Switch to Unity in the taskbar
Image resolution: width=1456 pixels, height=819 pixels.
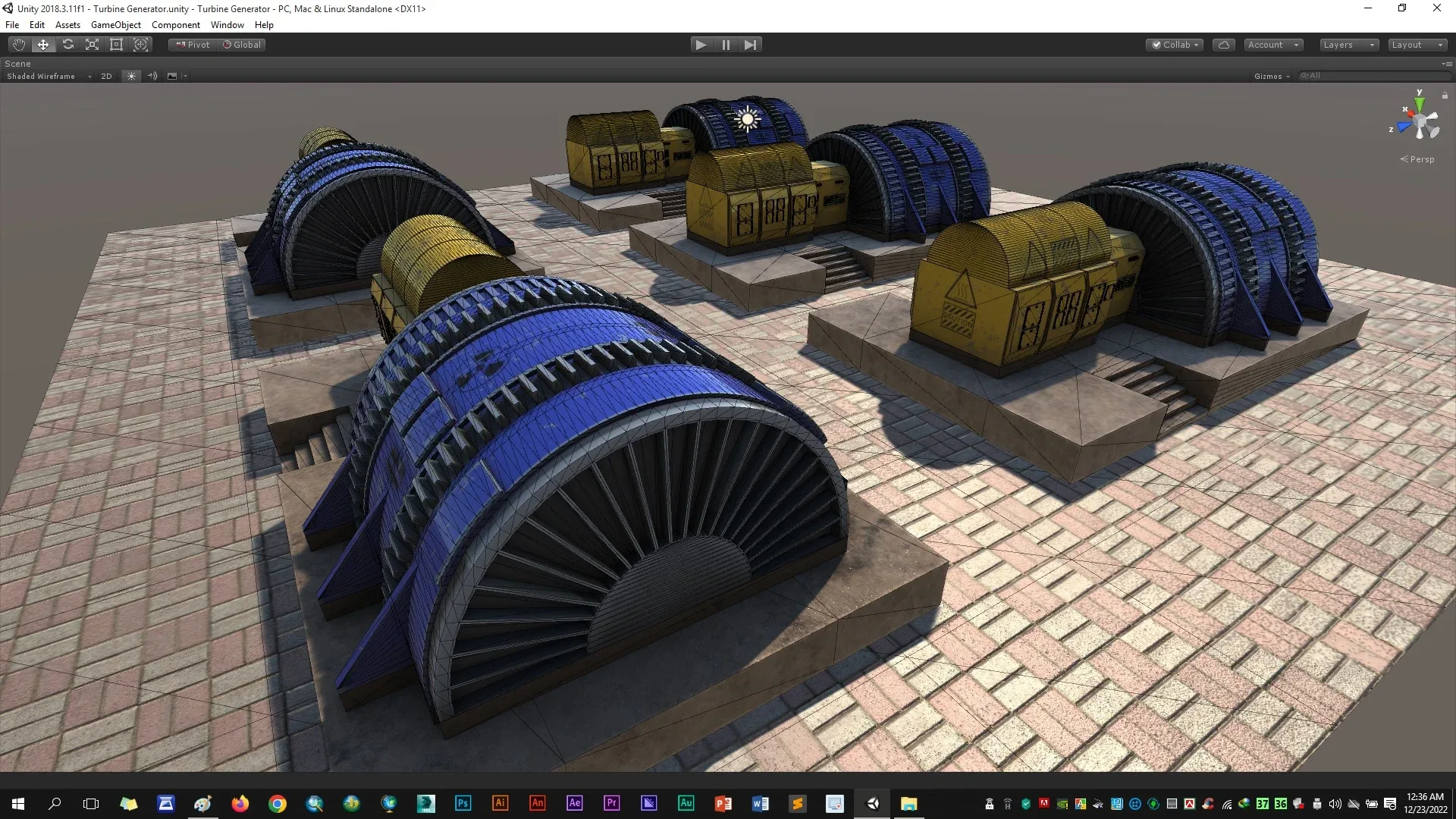(872, 804)
